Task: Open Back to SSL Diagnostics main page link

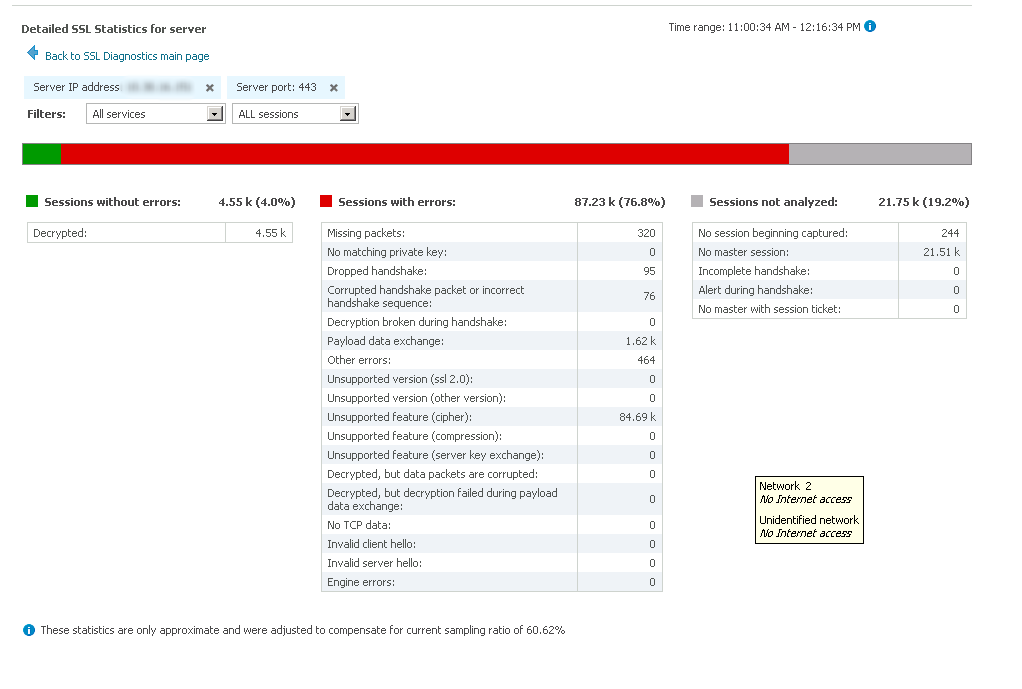Action: 127,56
